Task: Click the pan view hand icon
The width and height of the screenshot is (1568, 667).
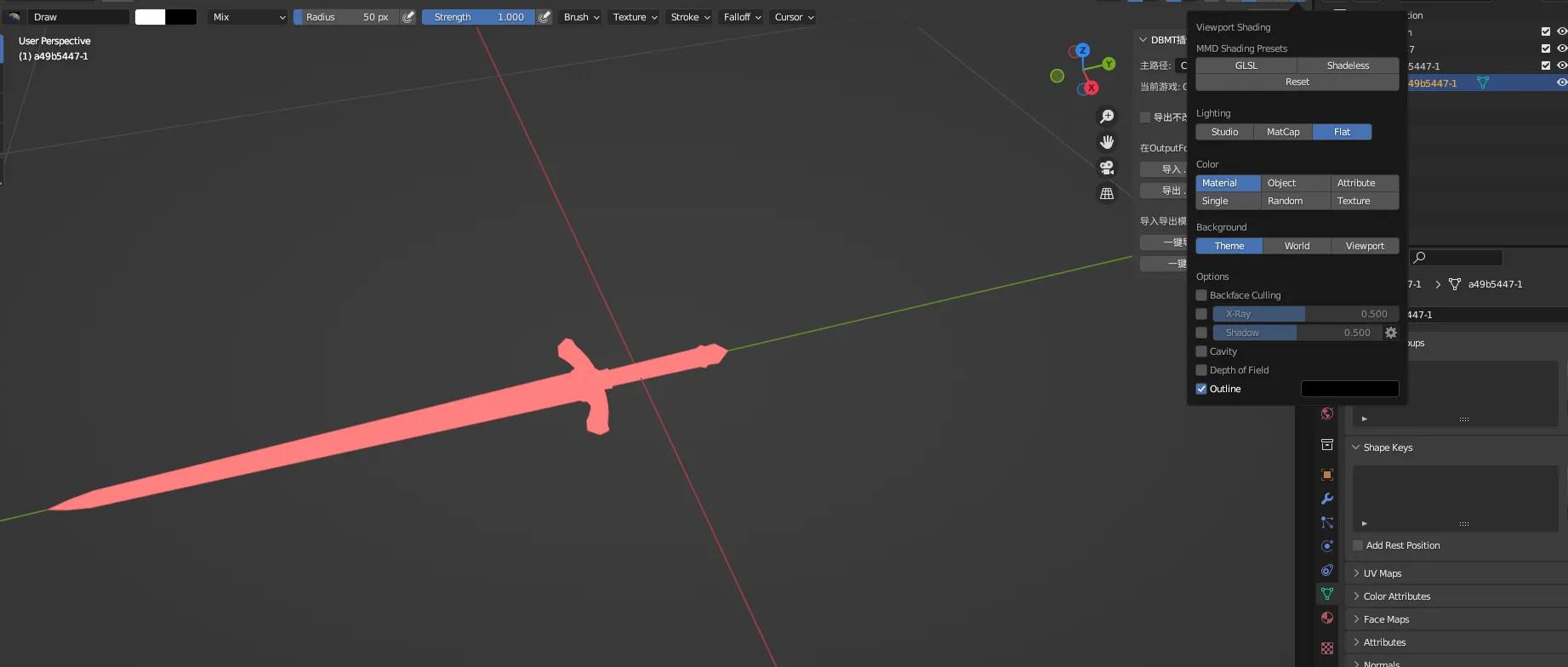Action: tap(1107, 142)
